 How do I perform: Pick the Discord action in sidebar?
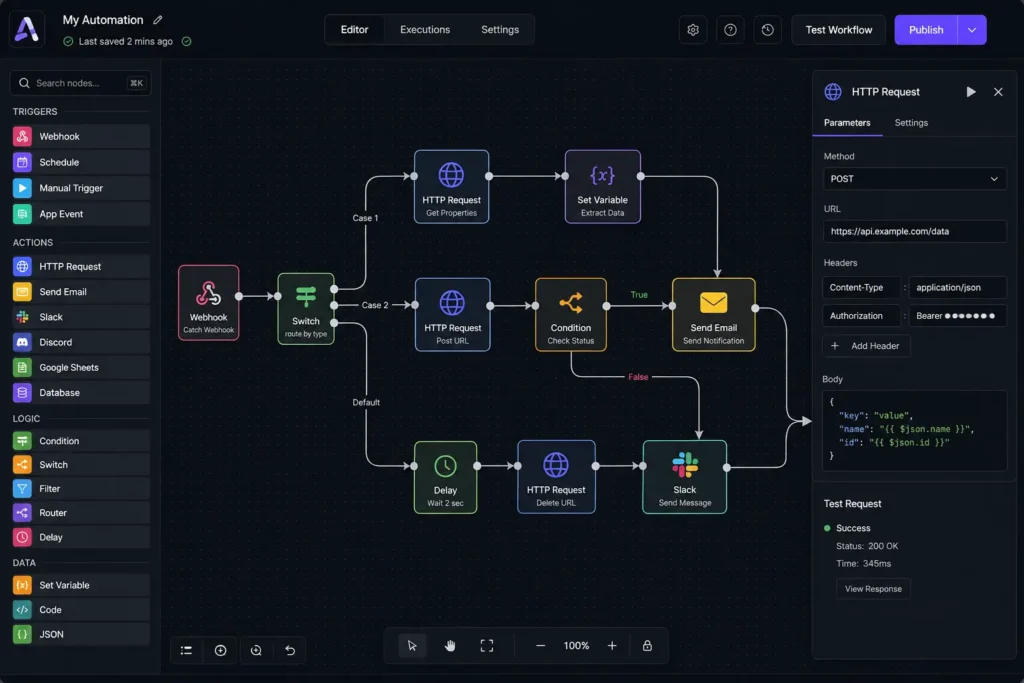point(81,342)
